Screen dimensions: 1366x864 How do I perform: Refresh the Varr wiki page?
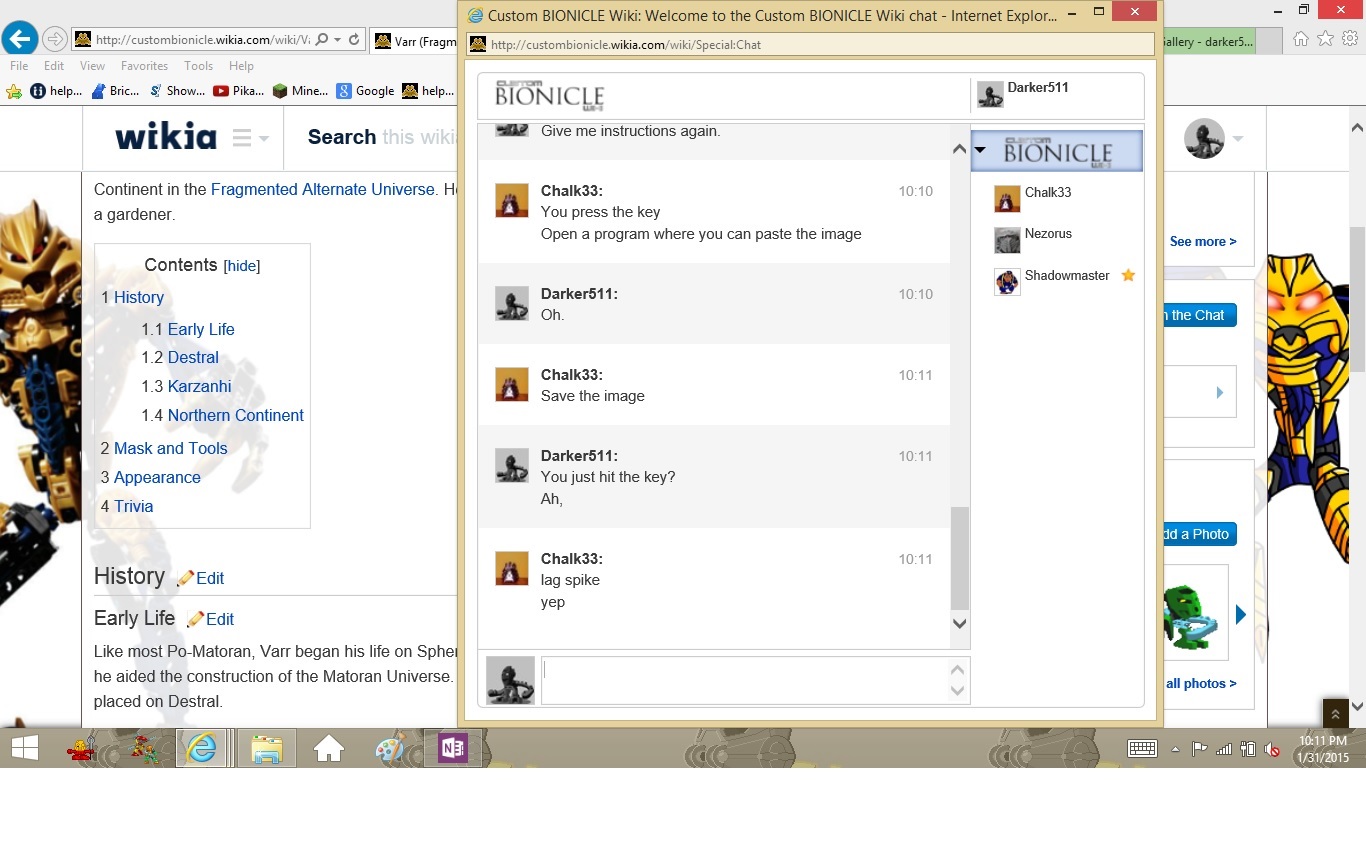coord(354,40)
